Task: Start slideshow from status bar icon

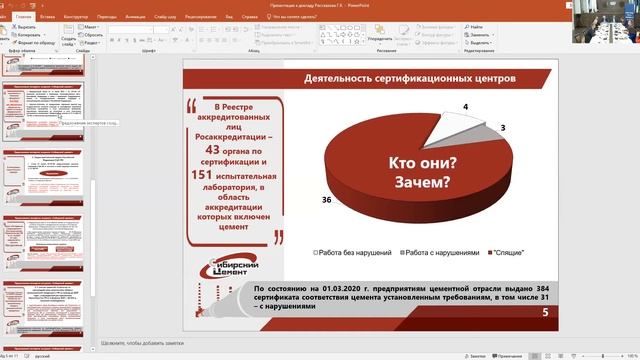Action: pos(573,356)
